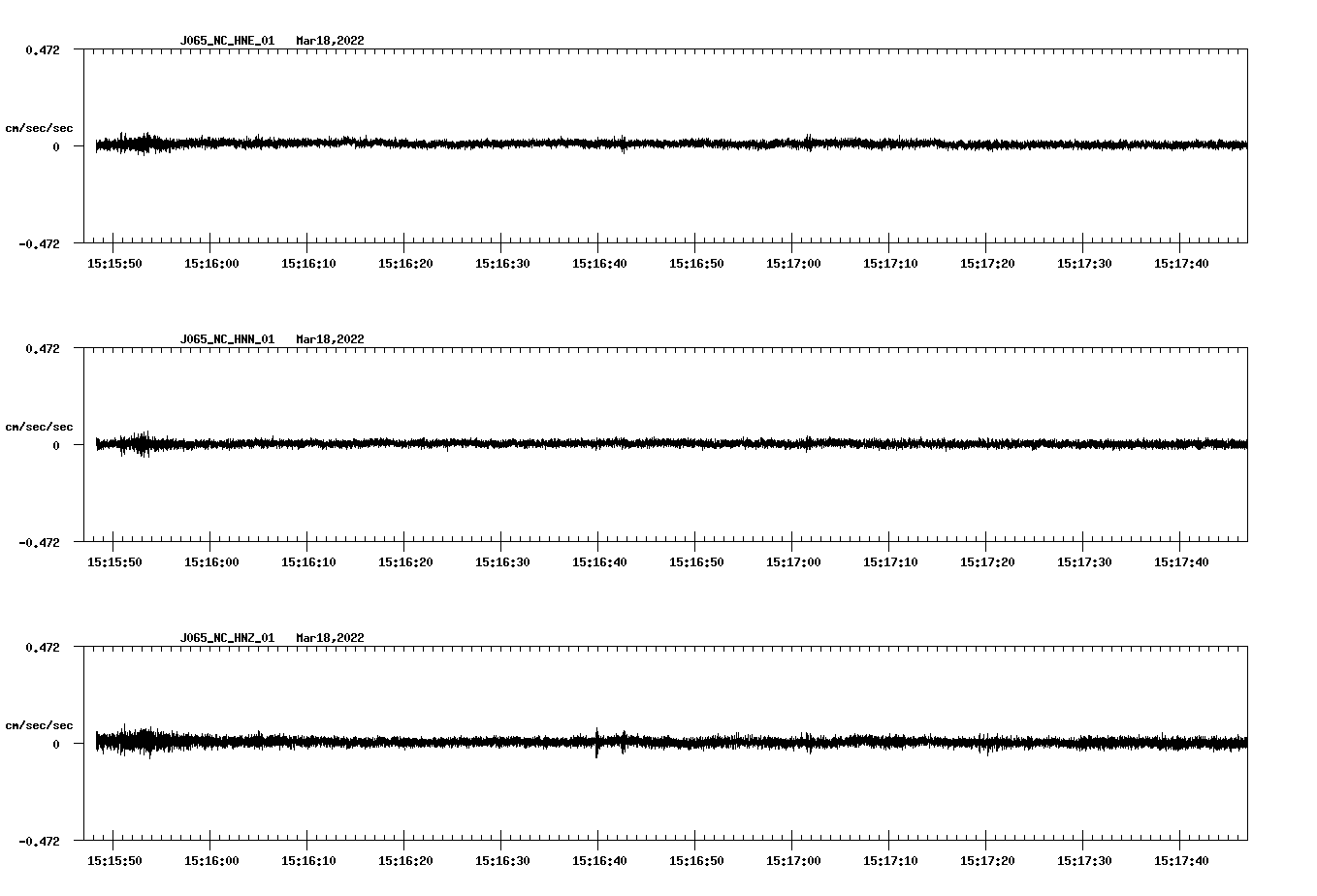Pick 15:16:10 time label under HNZ plot

click(308, 861)
